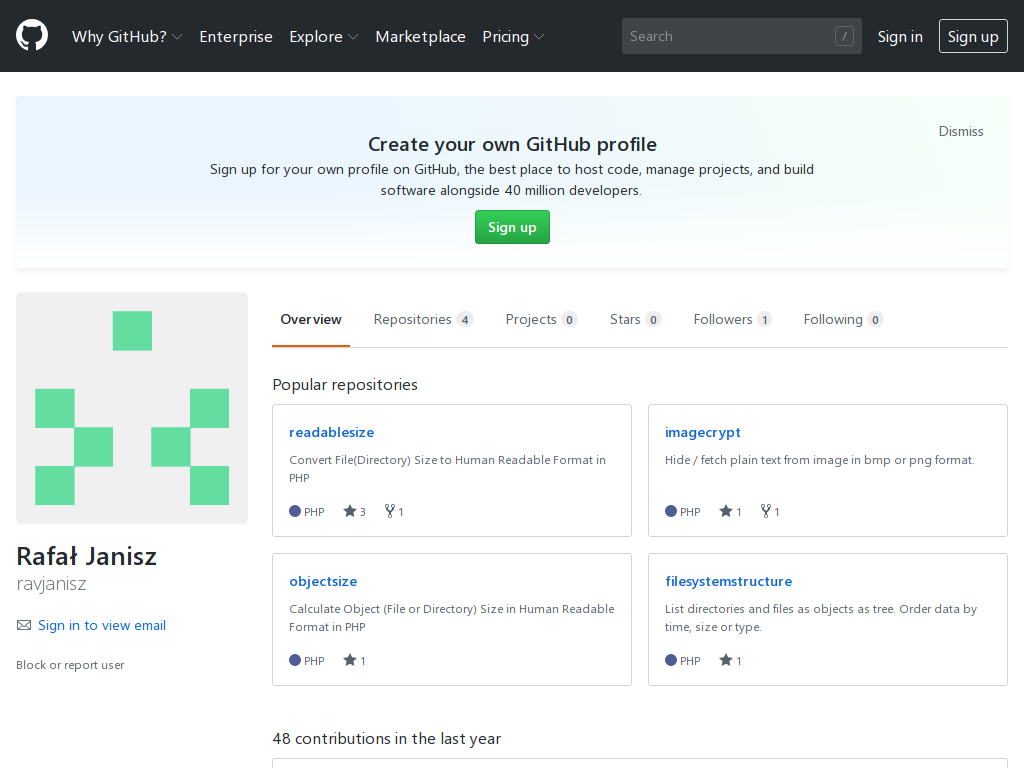Click the star count icon on readablesize
The image size is (1024, 768).
[350, 511]
